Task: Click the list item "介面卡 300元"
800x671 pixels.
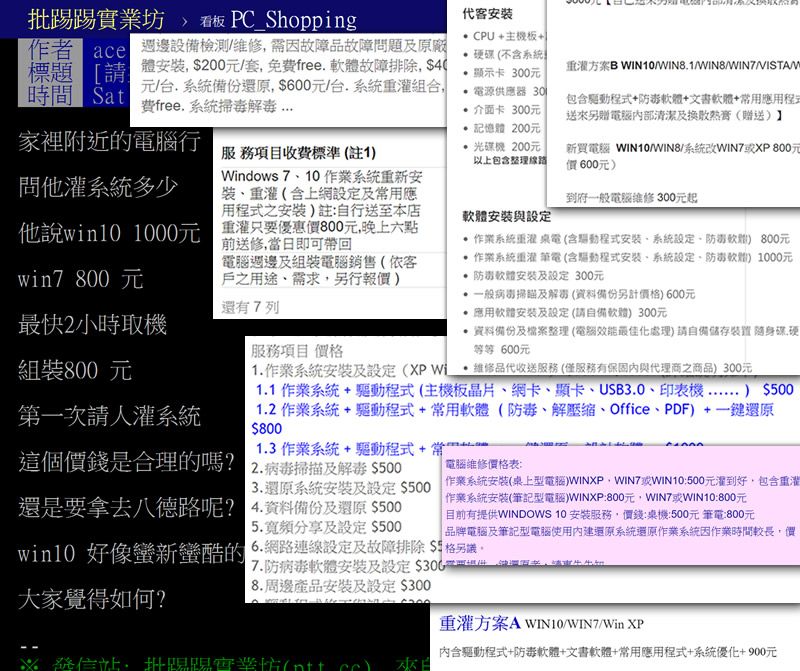Action: point(507,110)
